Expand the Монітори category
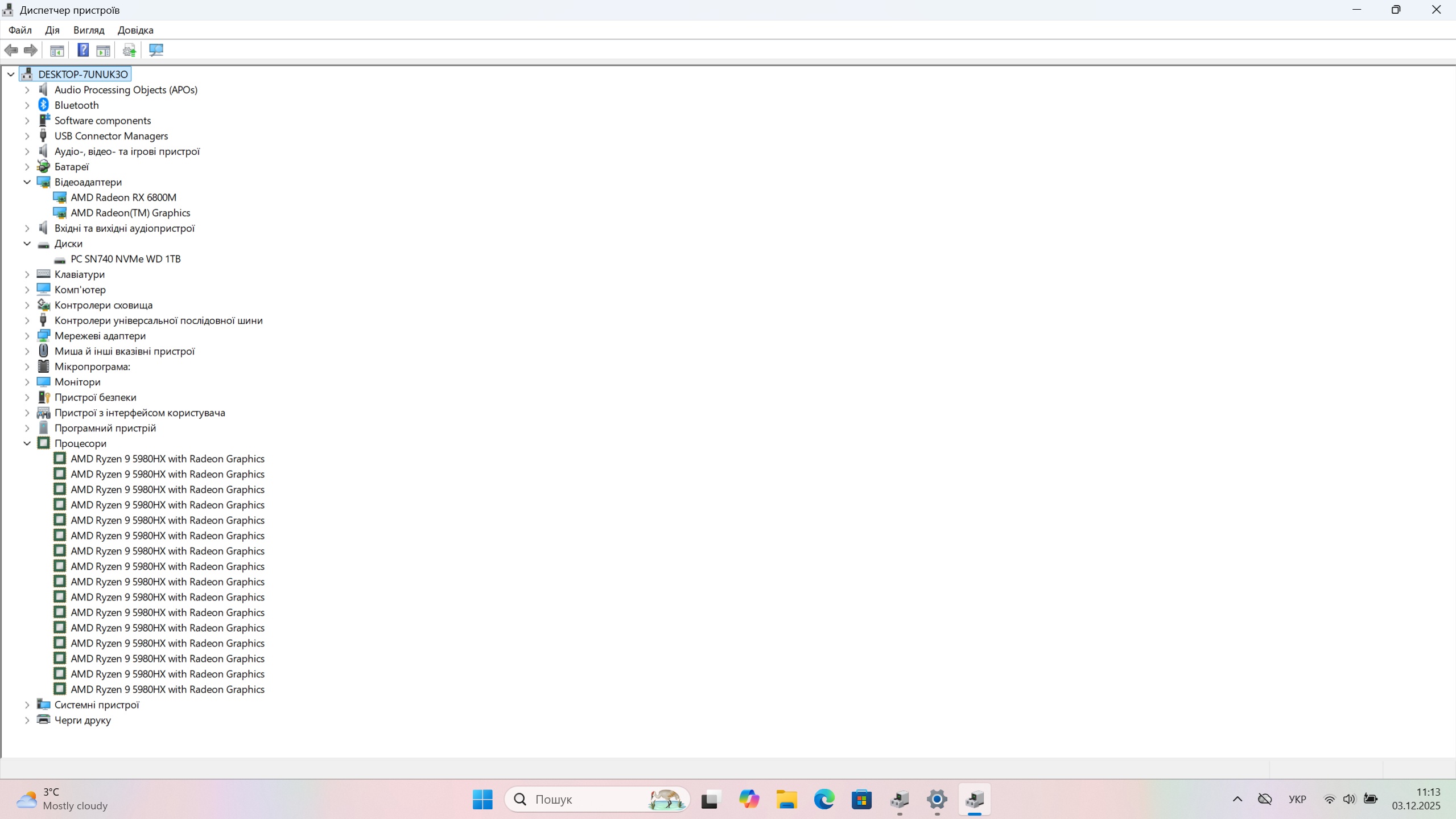 point(27,382)
